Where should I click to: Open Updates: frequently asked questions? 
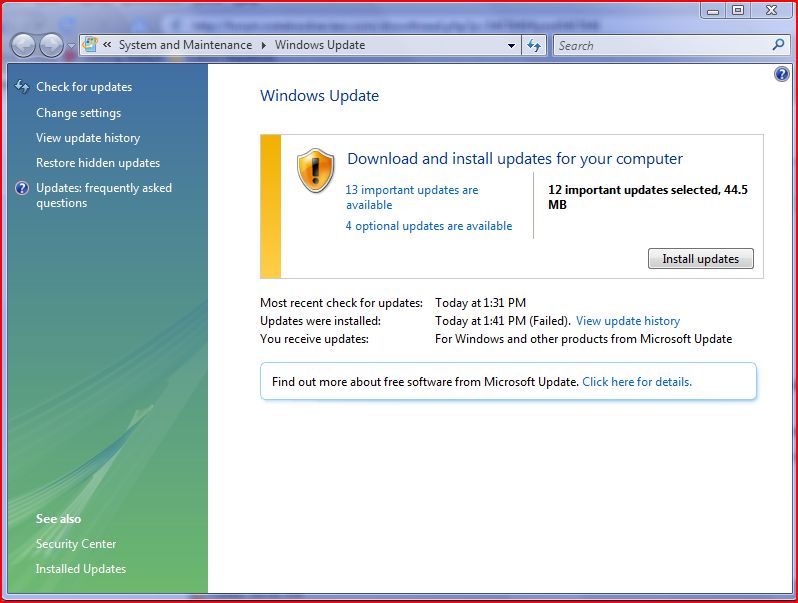(x=104, y=195)
